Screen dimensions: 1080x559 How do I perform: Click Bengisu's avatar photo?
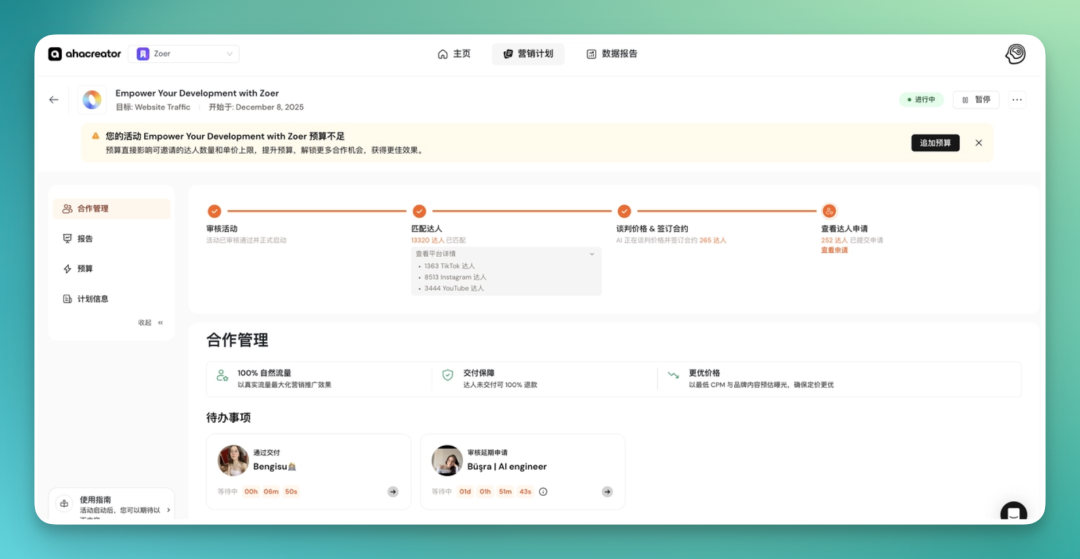pyautogui.click(x=233, y=460)
